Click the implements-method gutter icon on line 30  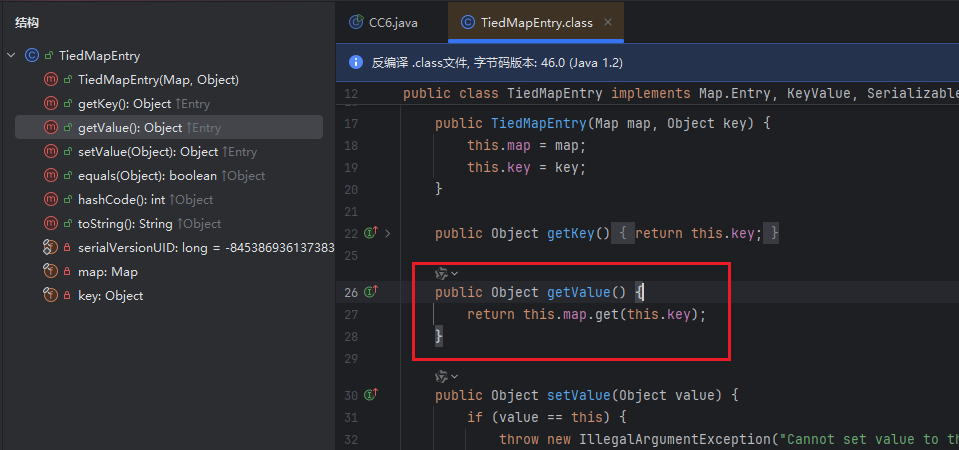click(371, 395)
